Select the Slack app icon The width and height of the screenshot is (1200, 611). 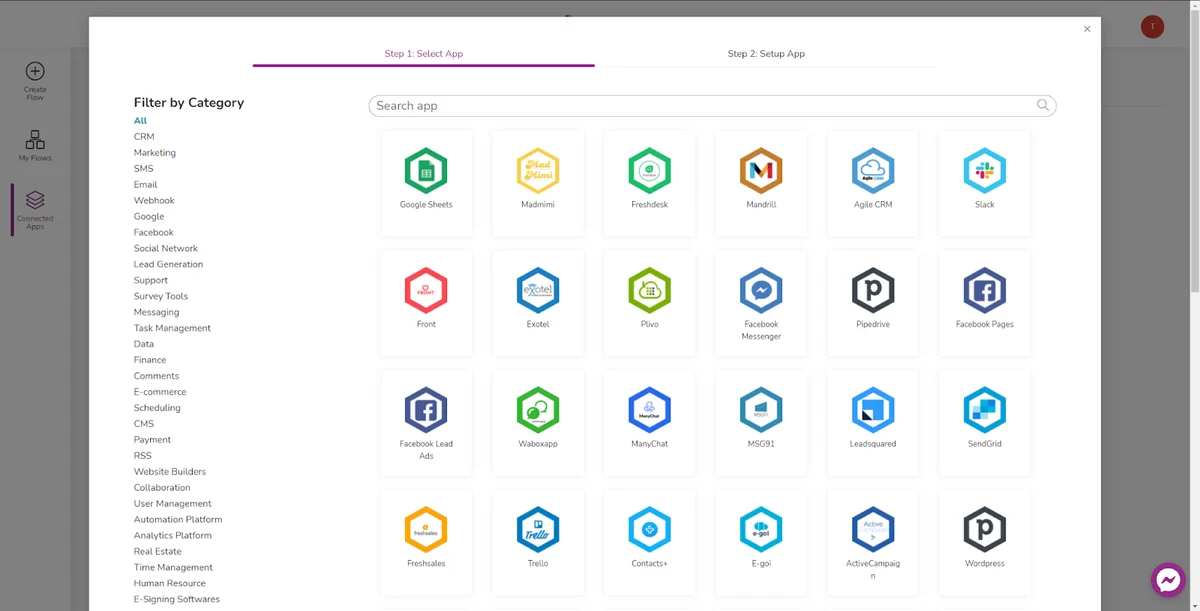(984, 171)
